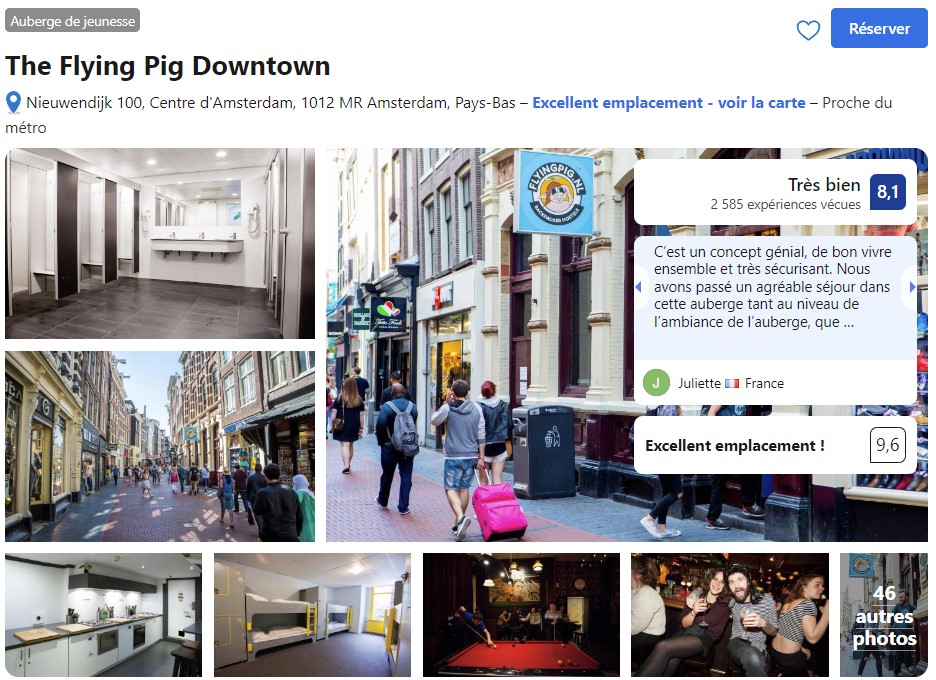Click the blue map pin icon
936x680 pixels.
pyautogui.click(x=13, y=103)
